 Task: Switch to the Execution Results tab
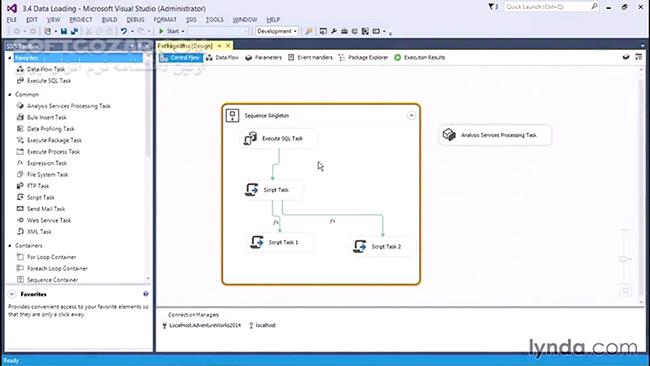tap(420, 57)
